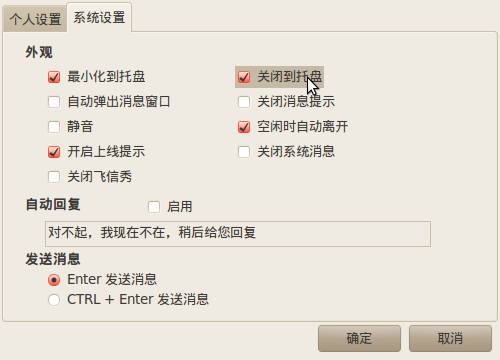Select Enter 发送消息 radio button
This screenshot has height=360, width=500.
point(54,280)
